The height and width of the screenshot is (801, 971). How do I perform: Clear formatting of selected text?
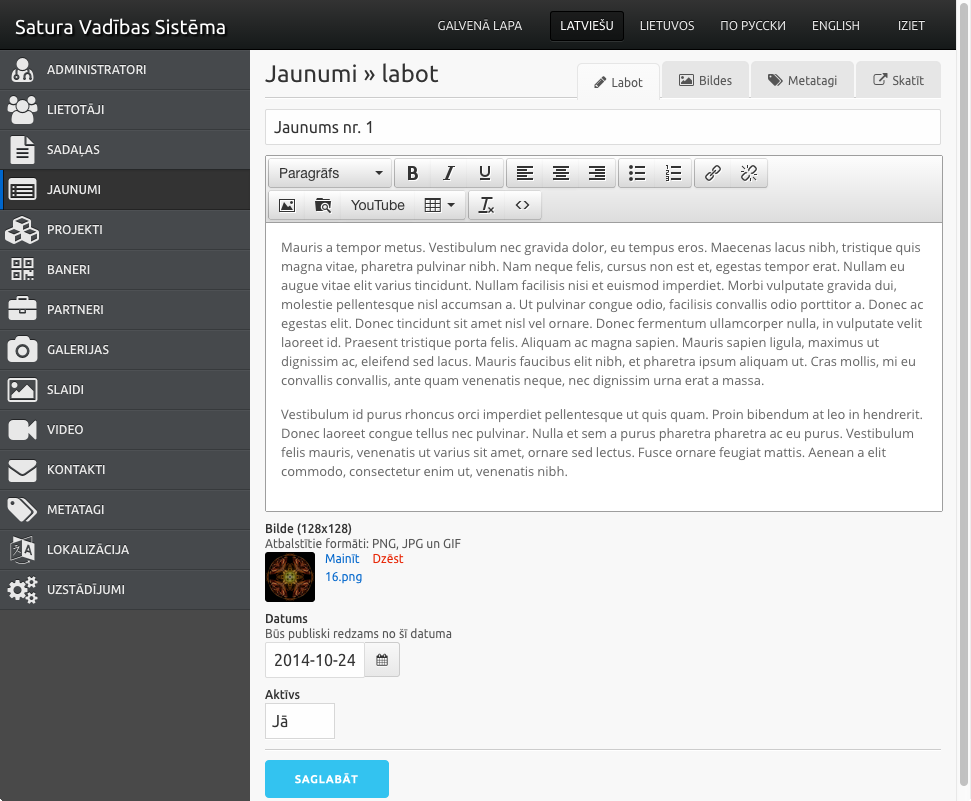(486, 205)
